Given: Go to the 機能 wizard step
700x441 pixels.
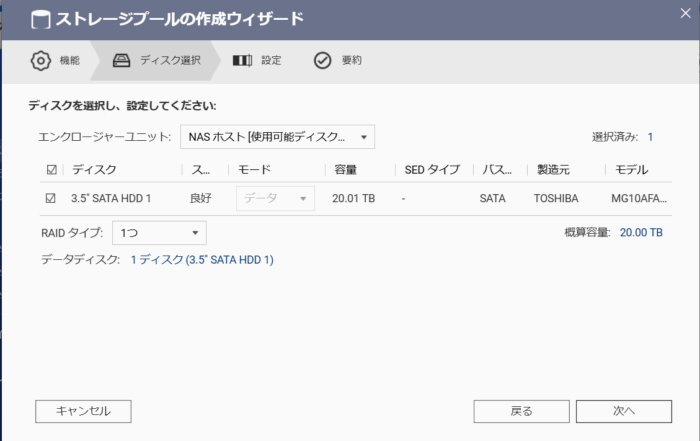Looking at the screenshot, I should point(69,60).
